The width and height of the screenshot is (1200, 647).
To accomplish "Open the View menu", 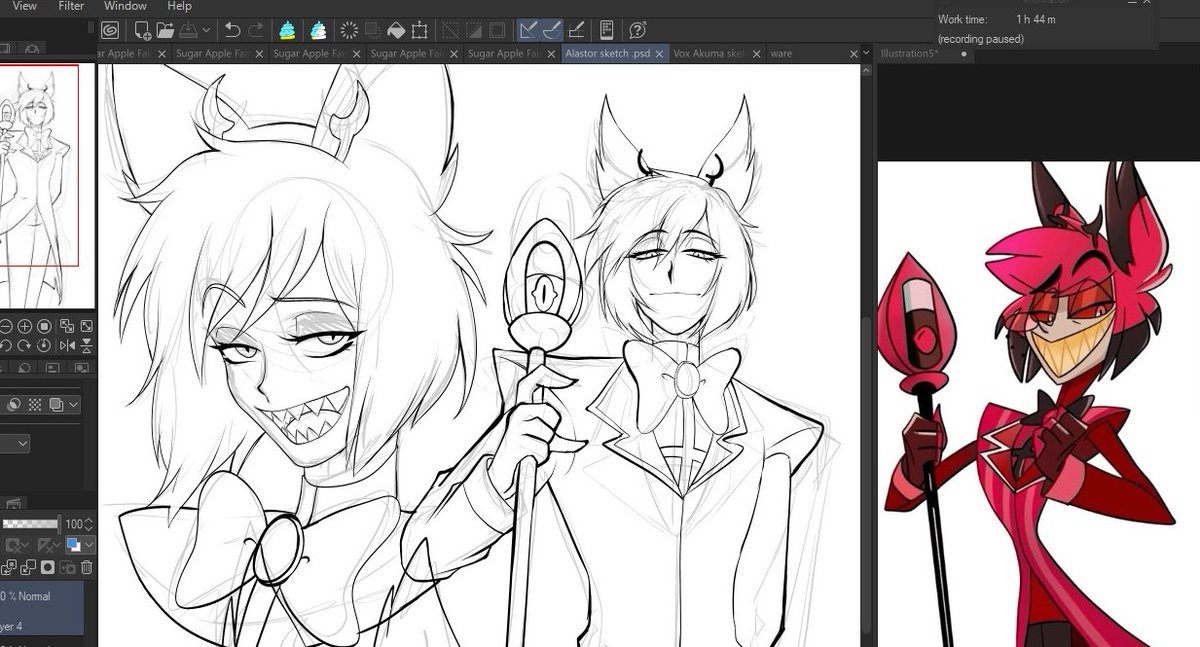I will point(24,6).
